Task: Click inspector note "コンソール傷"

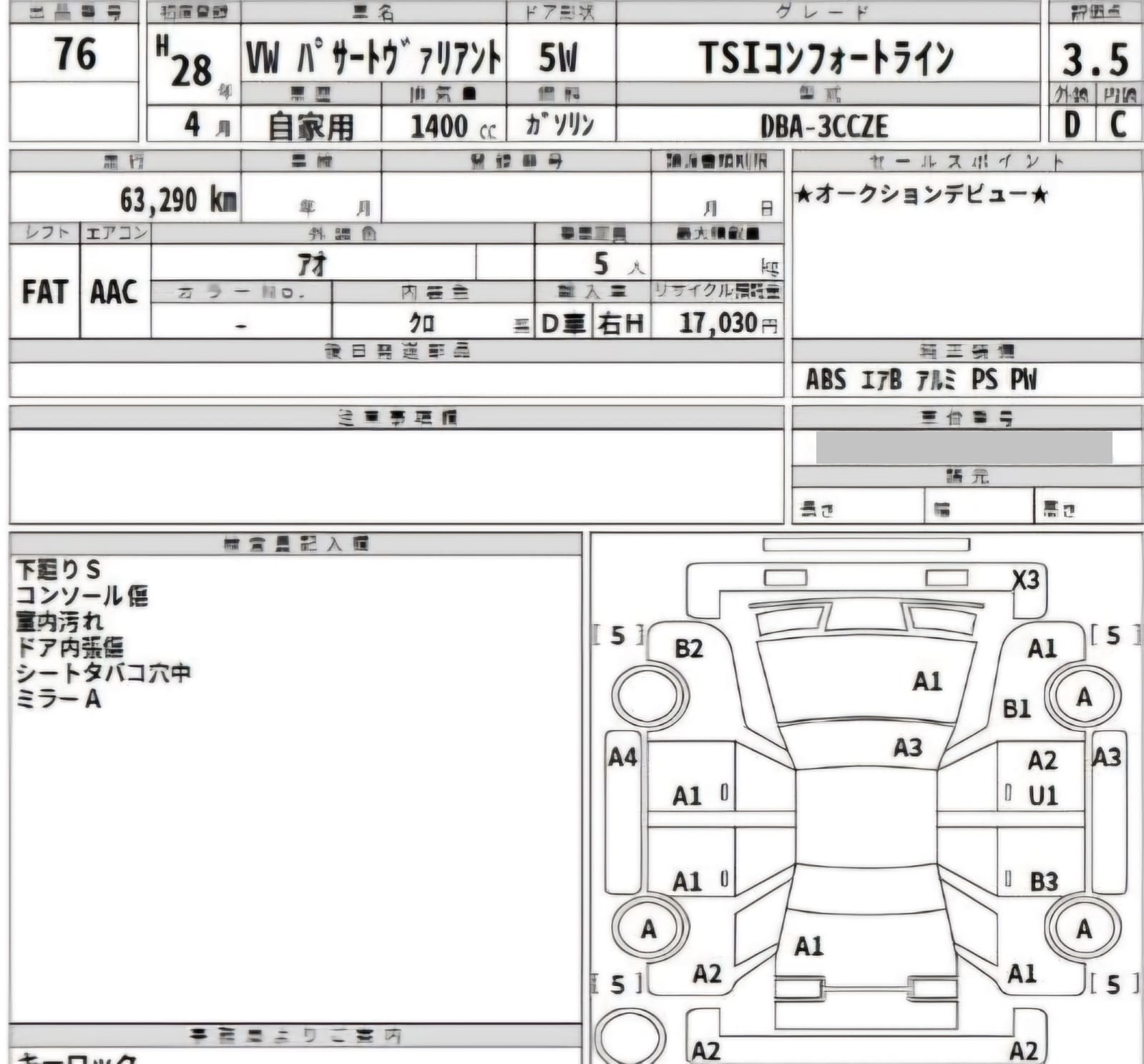Action: pyautogui.click(x=82, y=595)
